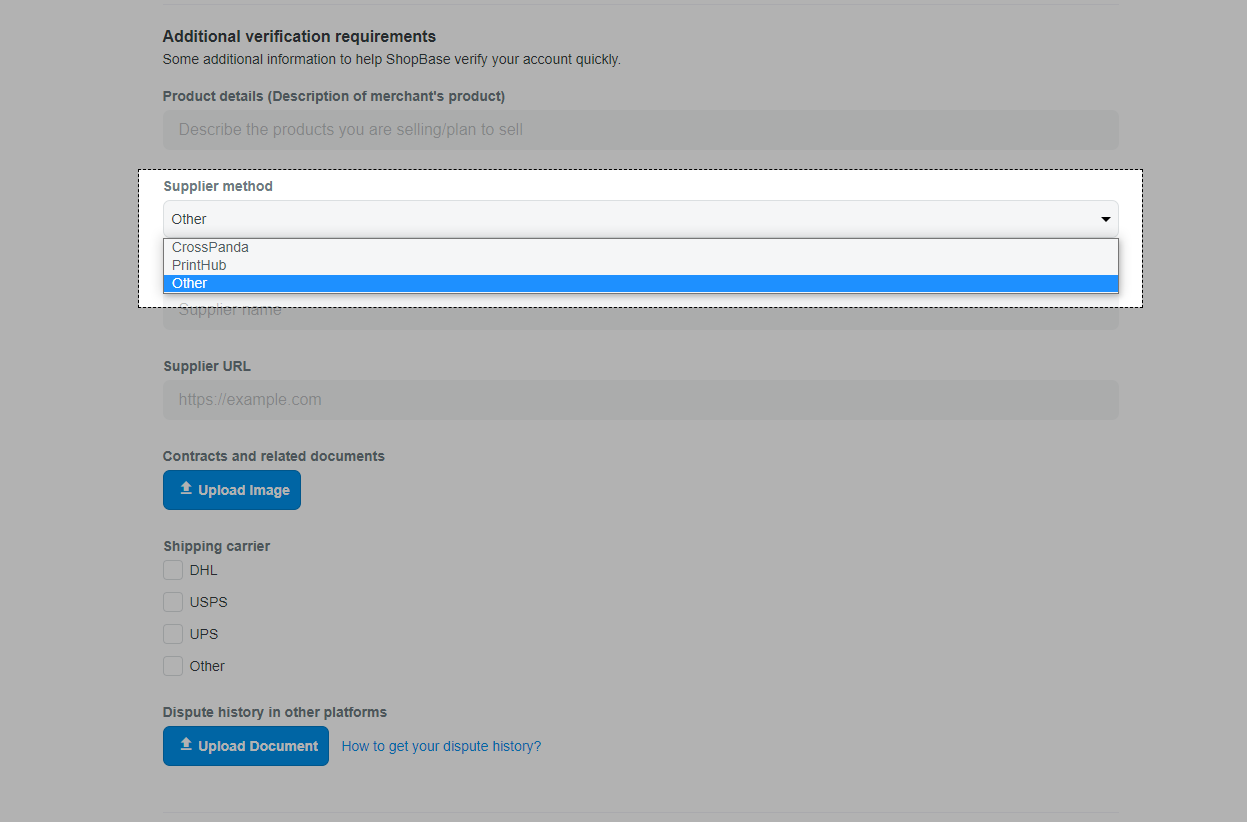Select the Other shipping carrier checkbox
This screenshot has height=822, width=1247.
[x=173, y=666]
